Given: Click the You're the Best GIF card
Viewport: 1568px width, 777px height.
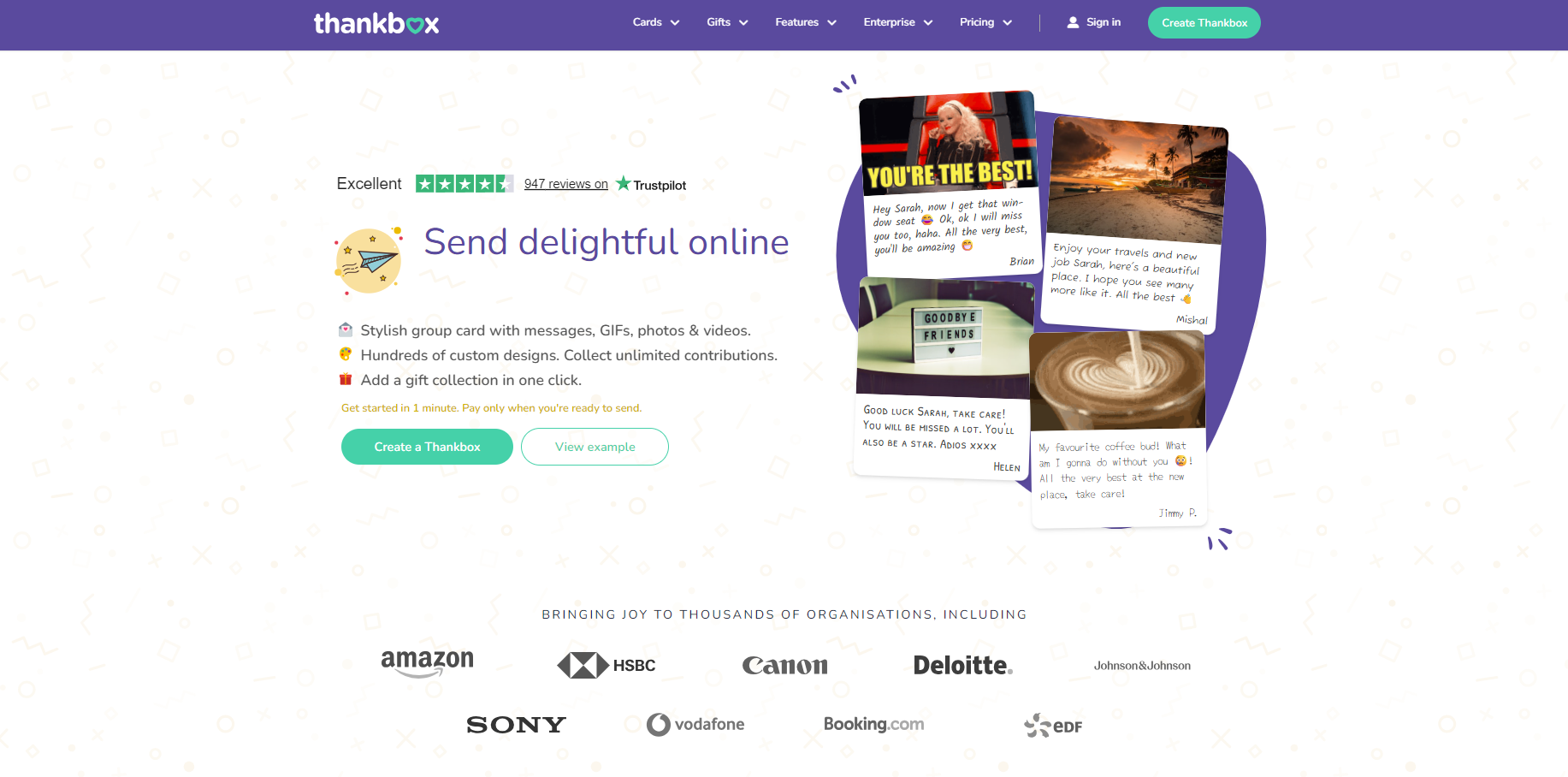Looking at the screenshot, I should 950,183.
